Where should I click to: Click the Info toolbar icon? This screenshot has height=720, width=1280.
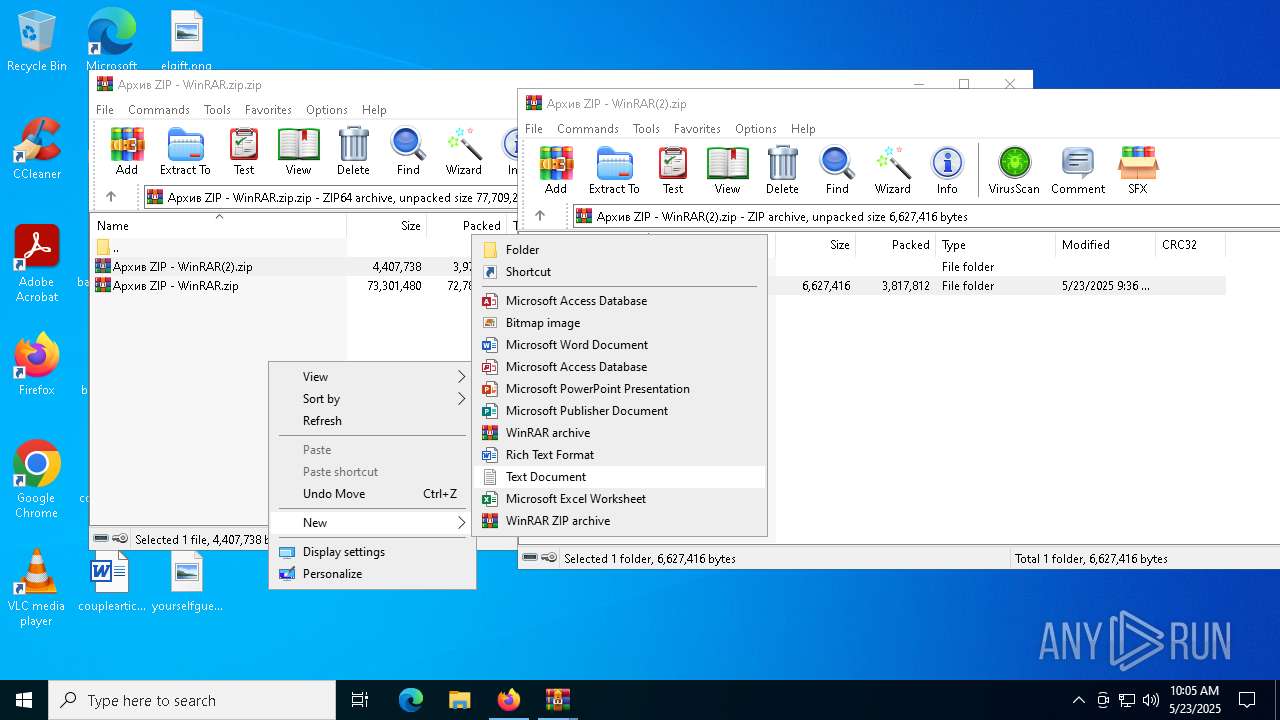point(947,170)
